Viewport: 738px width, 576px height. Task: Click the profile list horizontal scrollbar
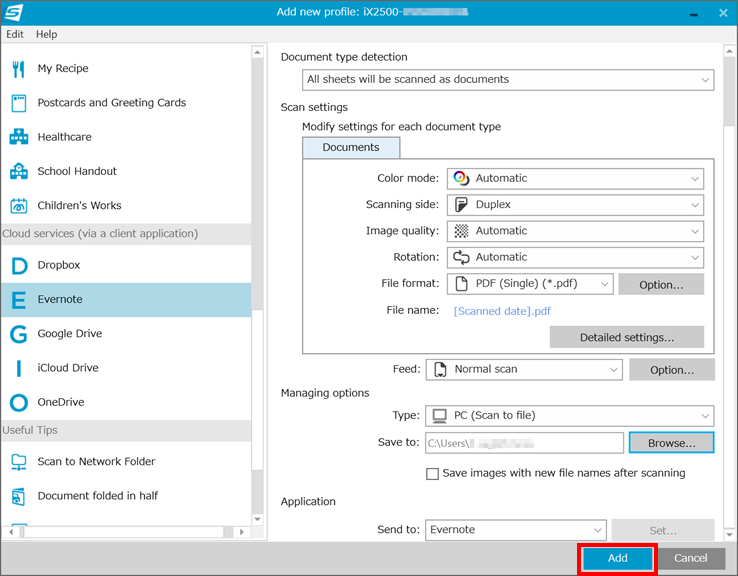pos(123,532)
